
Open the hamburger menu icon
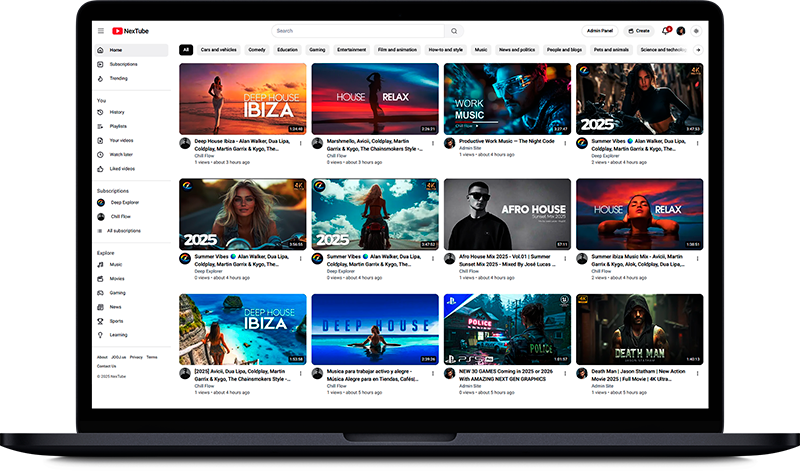tap(101, 31)
